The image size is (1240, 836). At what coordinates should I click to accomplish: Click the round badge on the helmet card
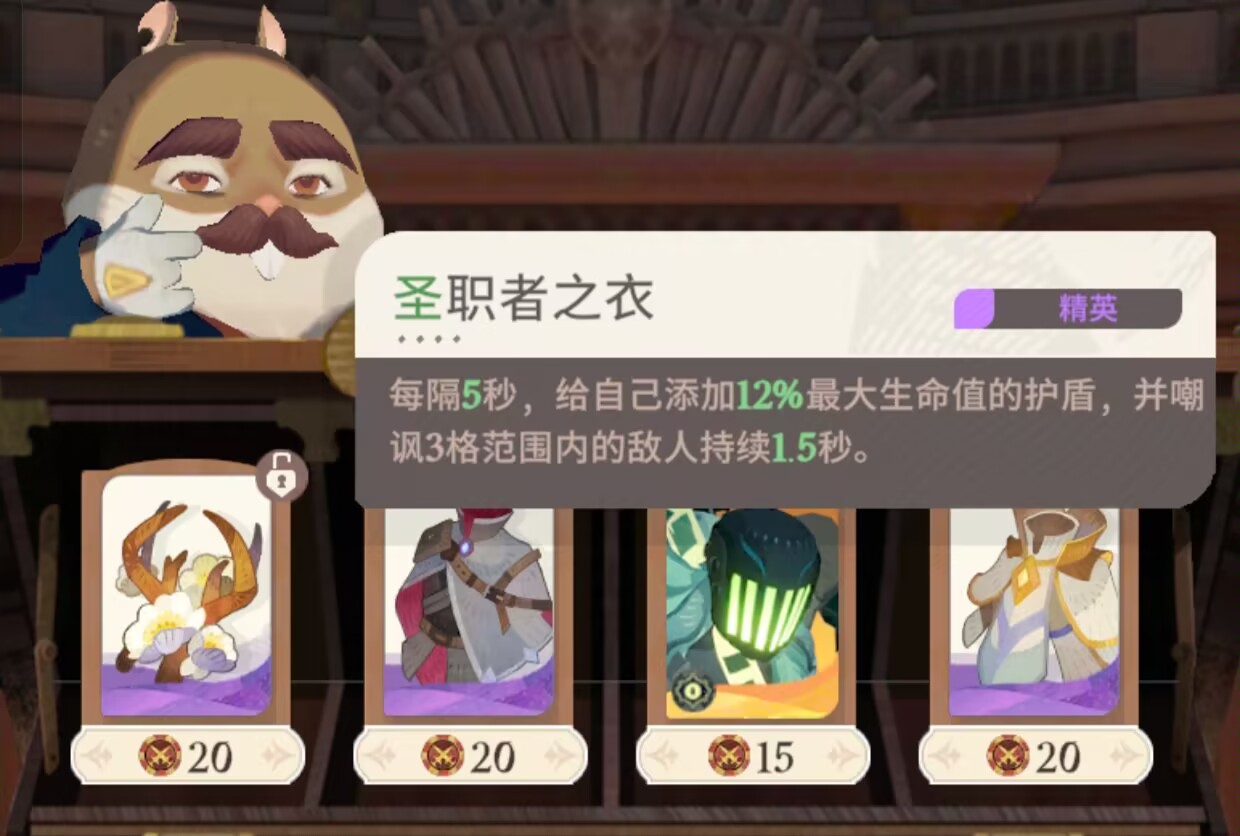[691, 691]
